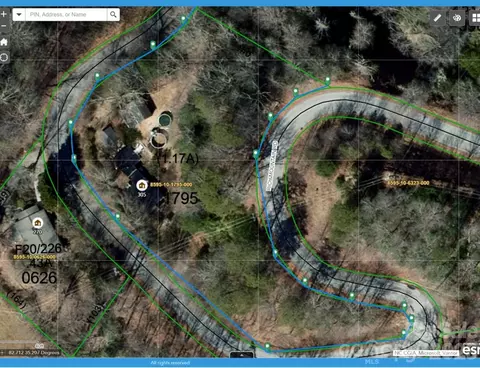Click the crosshair icon beside the coordinates

click(x=3, y=353)
